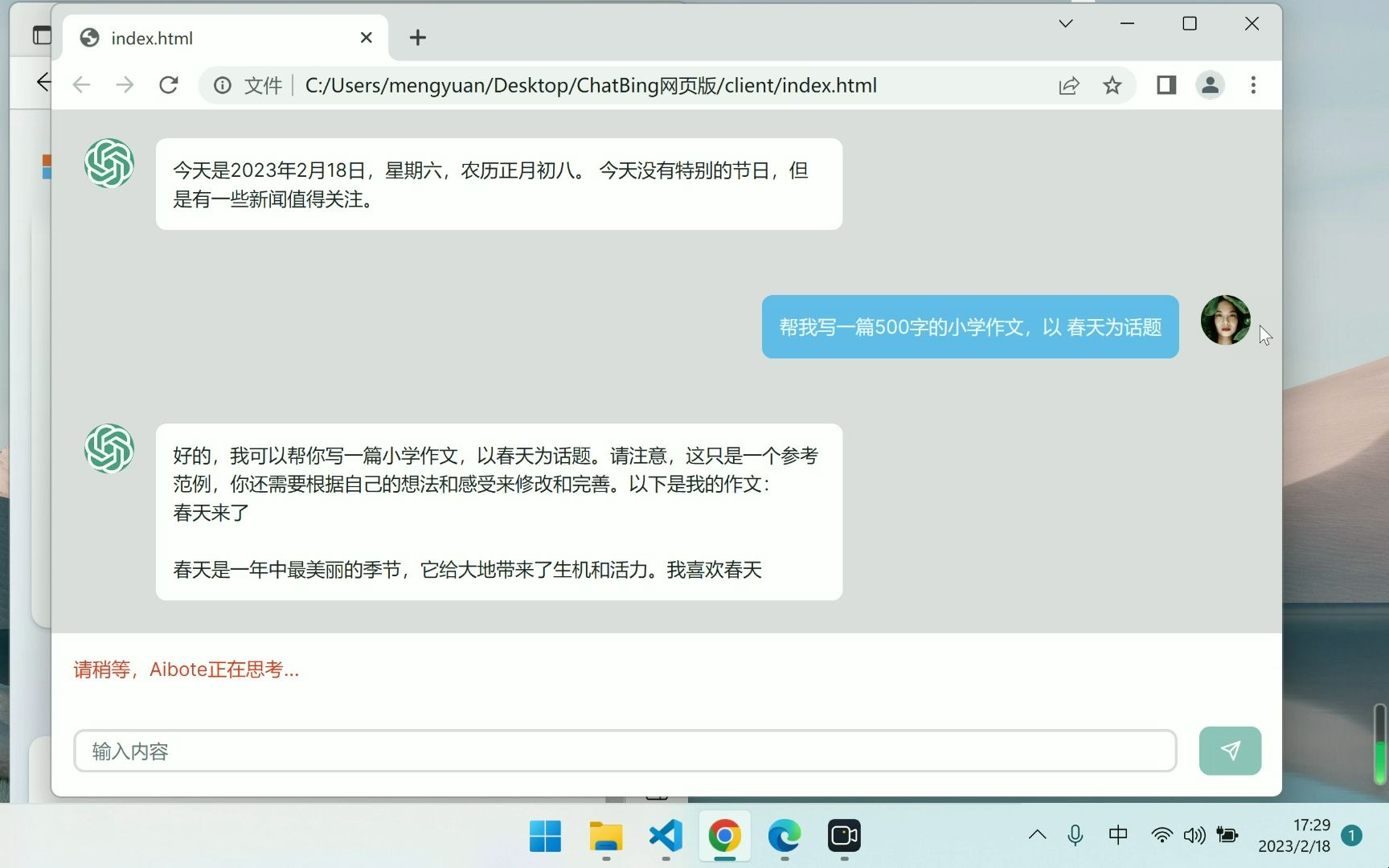Expand the tab list chevron near window controls
The image size is (1389, 868).
pos(1063,23)
